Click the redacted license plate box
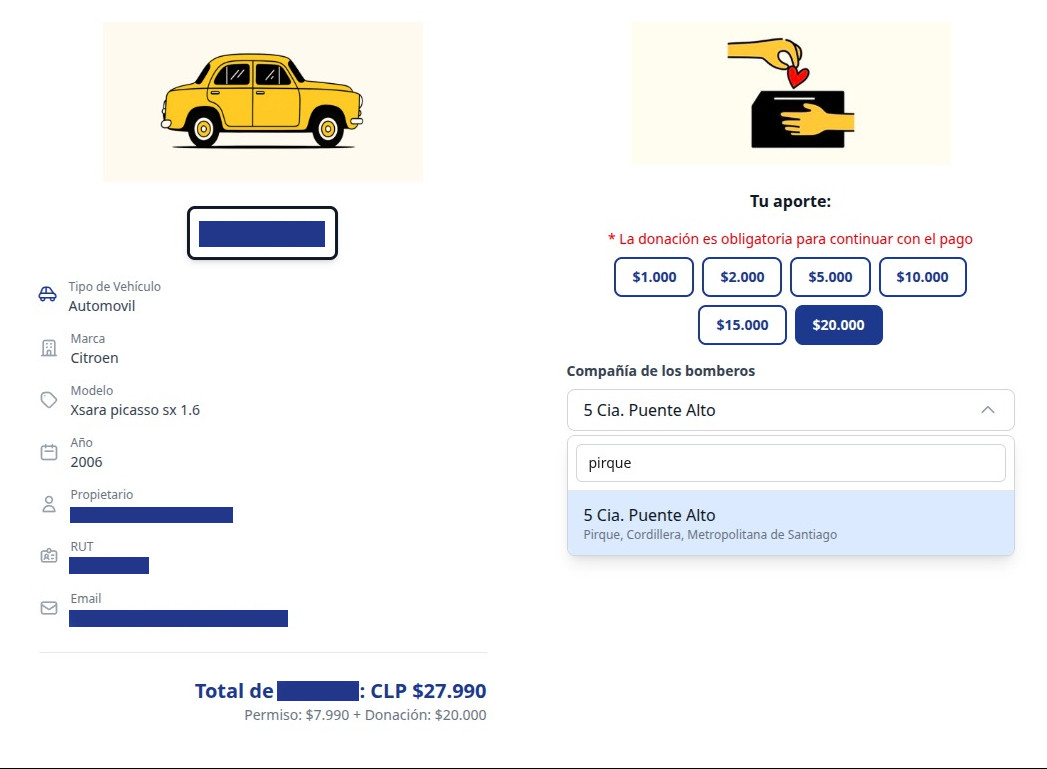Viewport: 1047px width, 769px height. click(x=262, y=233)
